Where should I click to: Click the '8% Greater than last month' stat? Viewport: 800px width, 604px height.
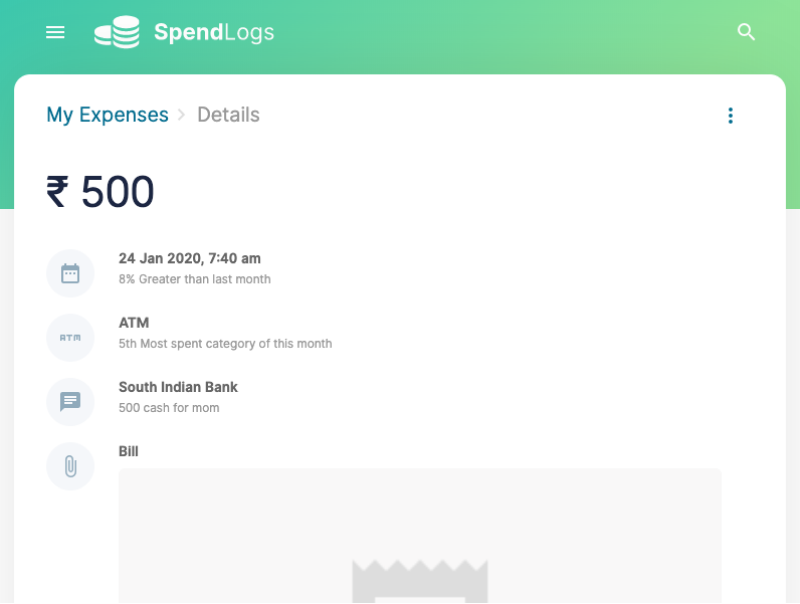click(195, 279)
